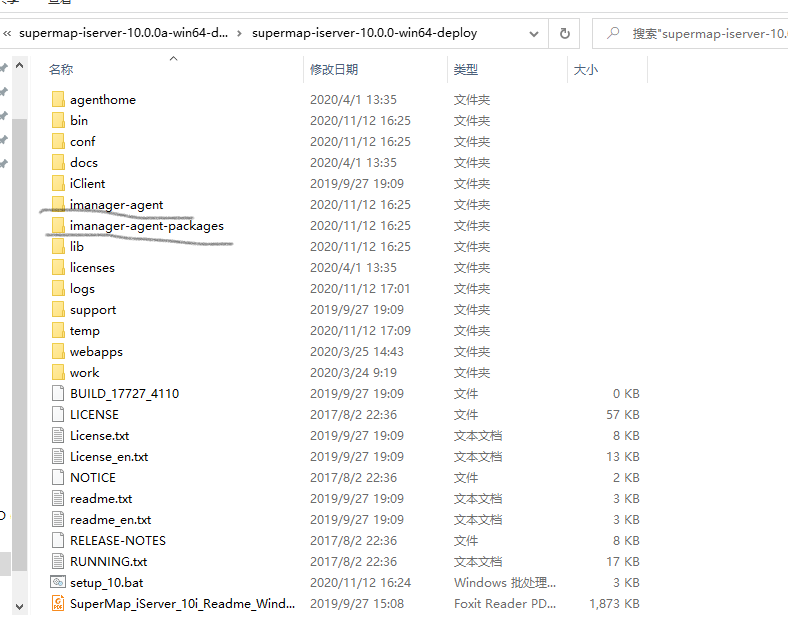The height and width of the screenshot is (634, 788).
Task: Click the agenthome folder name
Action: [x=103, y=100]
